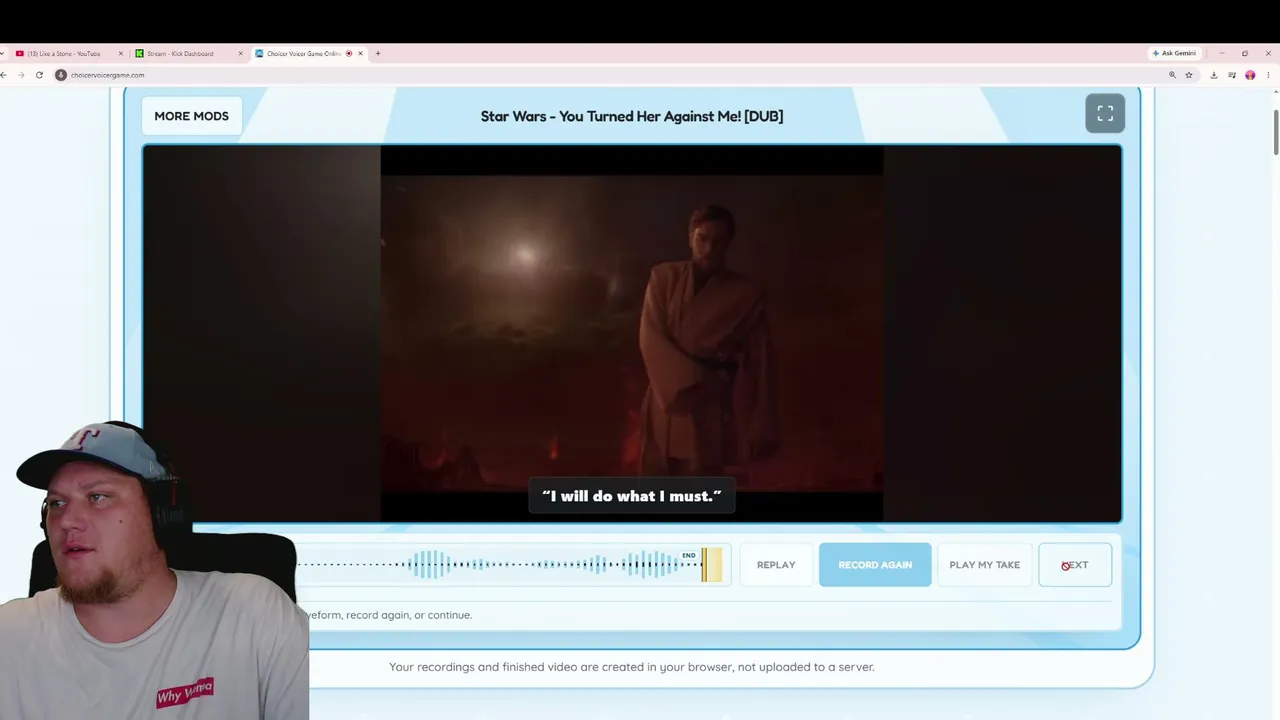Click the MORE MODS button

pos(191,116)
